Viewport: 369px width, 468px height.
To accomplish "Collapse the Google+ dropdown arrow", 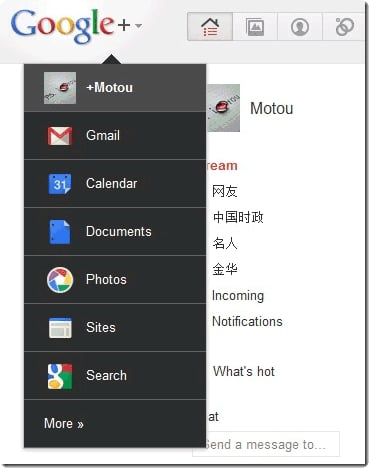I will coord(139,25).
